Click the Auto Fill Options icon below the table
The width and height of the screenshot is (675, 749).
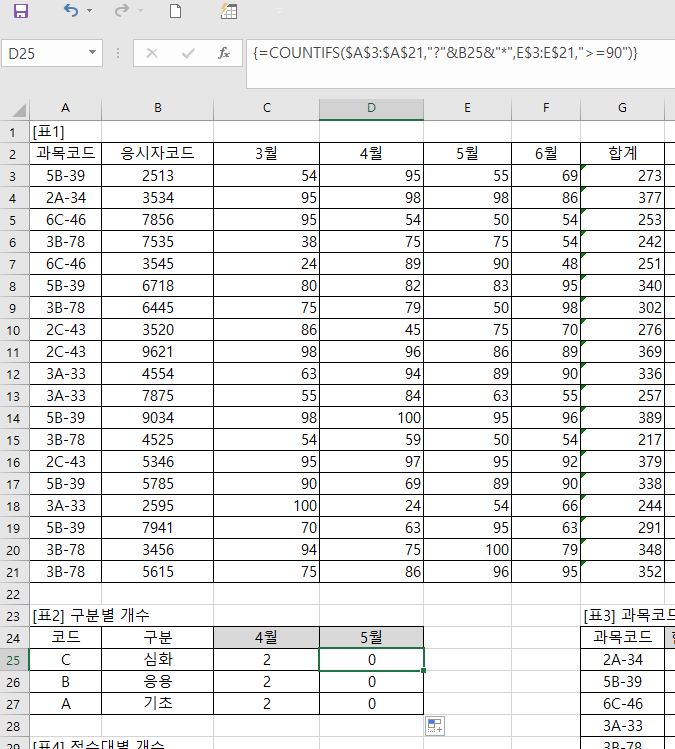[x=435, y=725]
